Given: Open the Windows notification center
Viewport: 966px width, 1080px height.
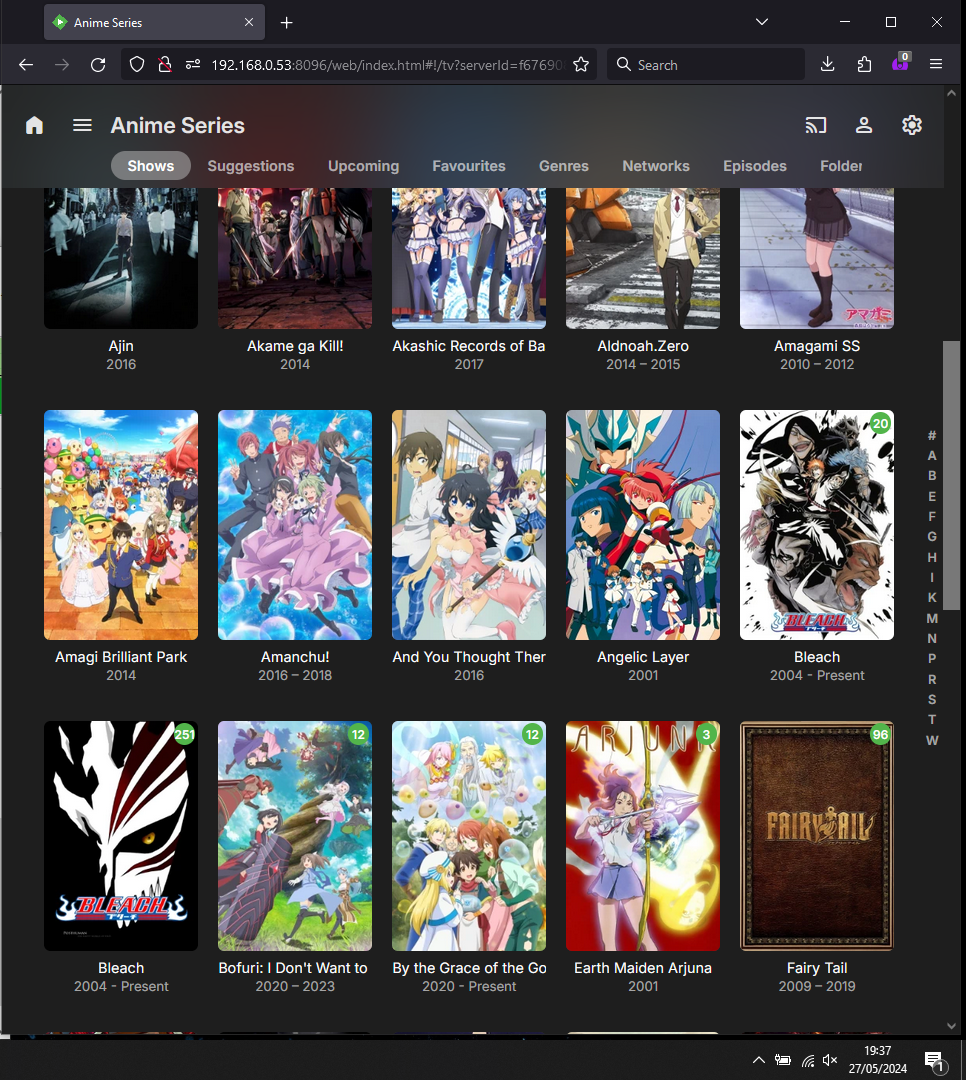Looking at the screenshot, I should click(x=934, y=1061).
